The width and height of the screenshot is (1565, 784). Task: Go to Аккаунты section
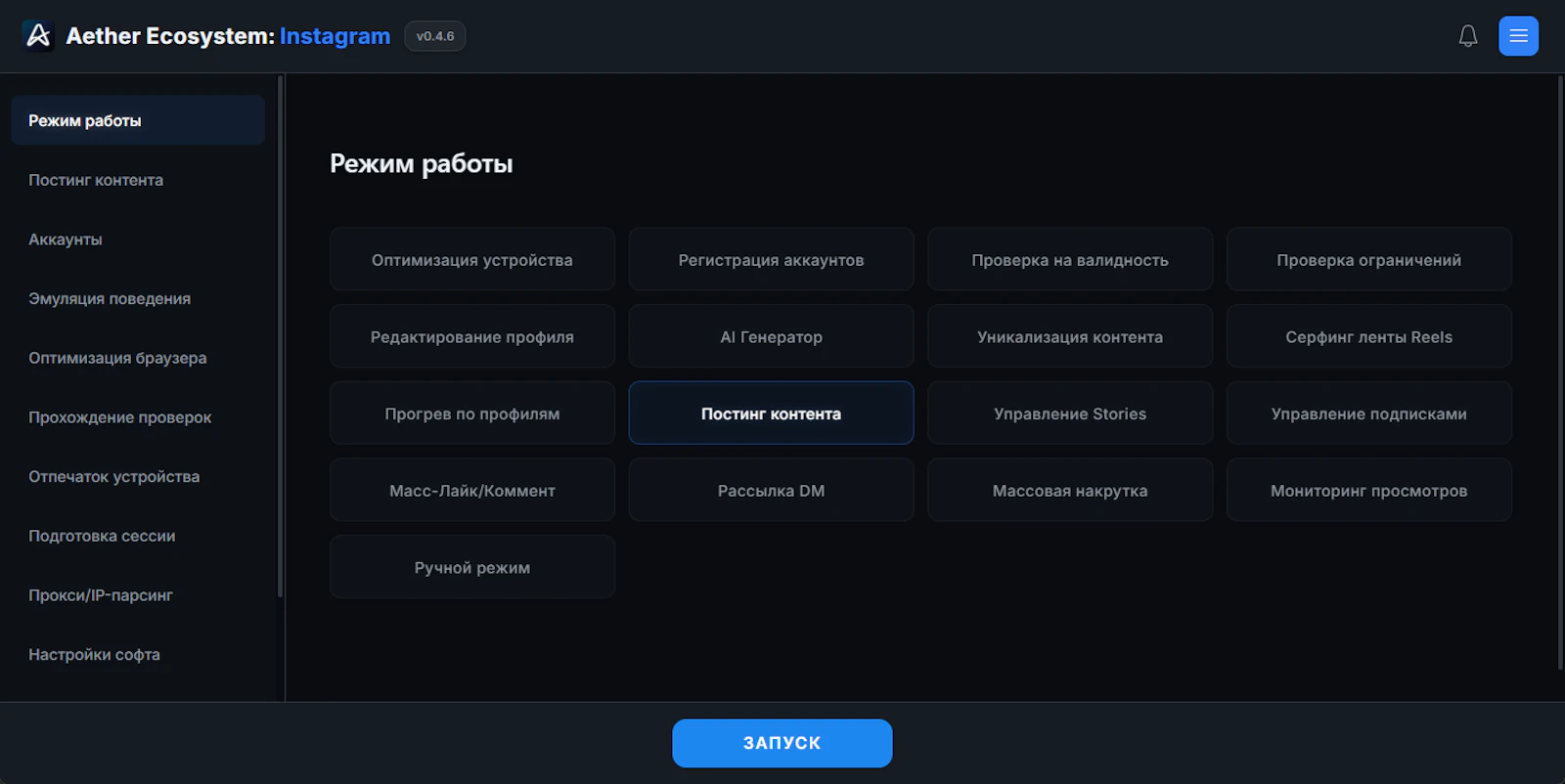tap(138, 240)
